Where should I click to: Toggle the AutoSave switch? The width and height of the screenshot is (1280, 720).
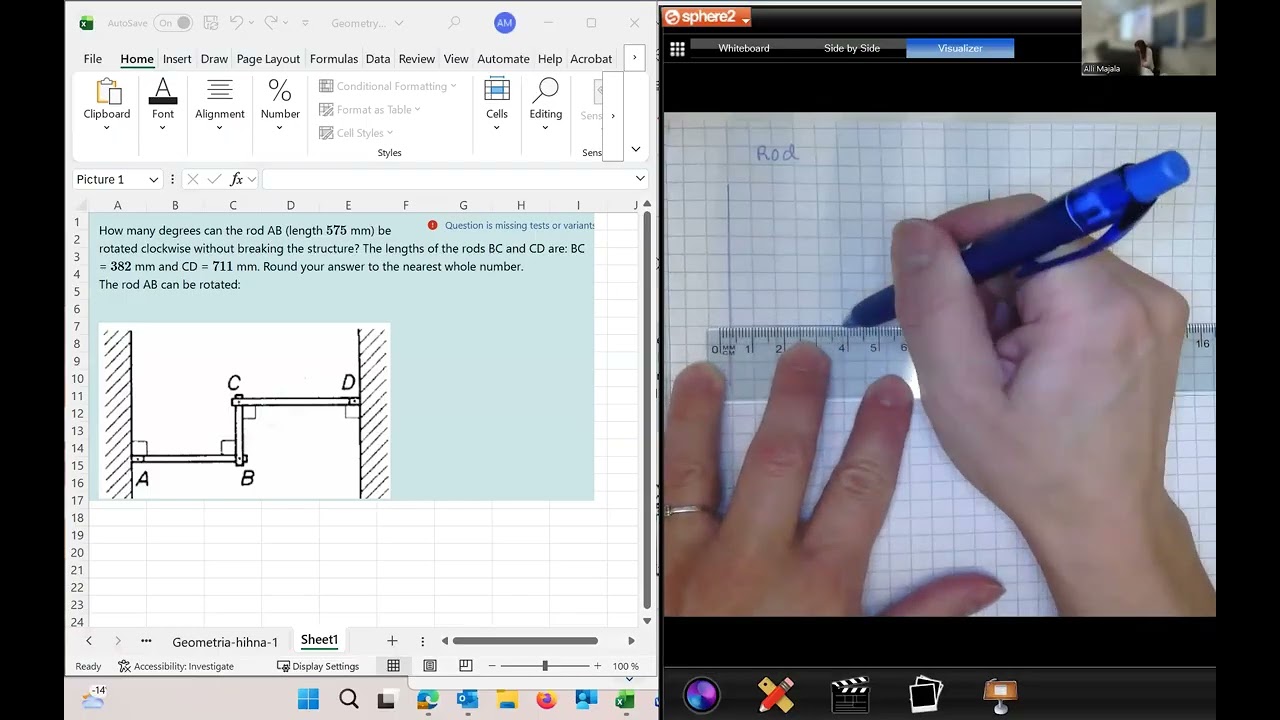173,23
